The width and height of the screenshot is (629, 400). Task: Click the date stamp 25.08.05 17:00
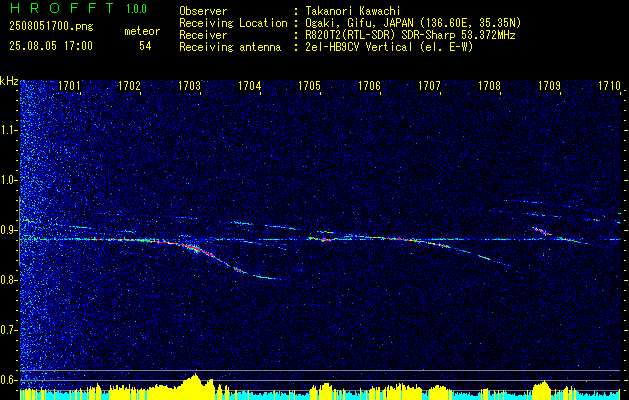click(51, 45)
